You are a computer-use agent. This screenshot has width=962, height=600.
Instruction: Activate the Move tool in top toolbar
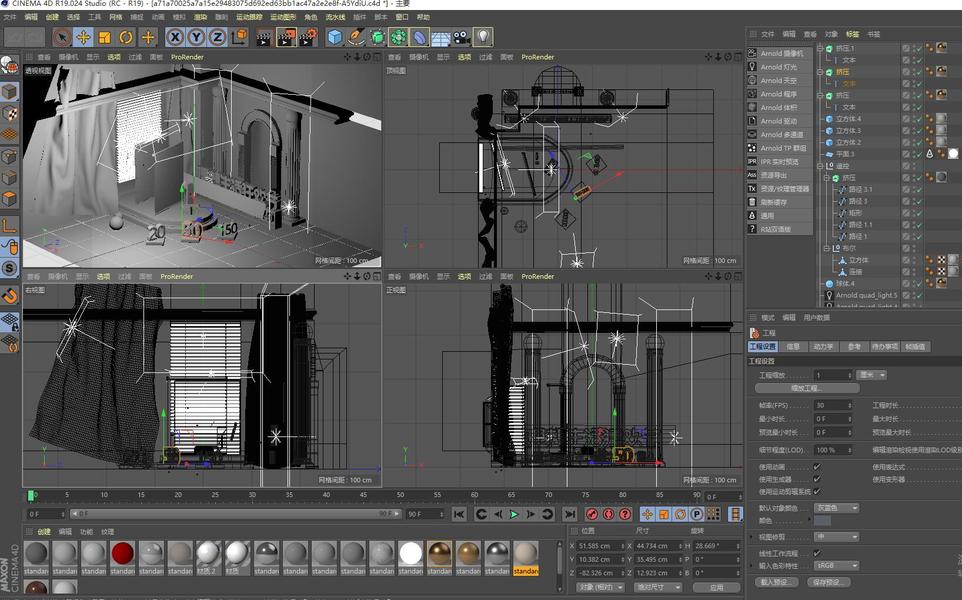(83, 37)
